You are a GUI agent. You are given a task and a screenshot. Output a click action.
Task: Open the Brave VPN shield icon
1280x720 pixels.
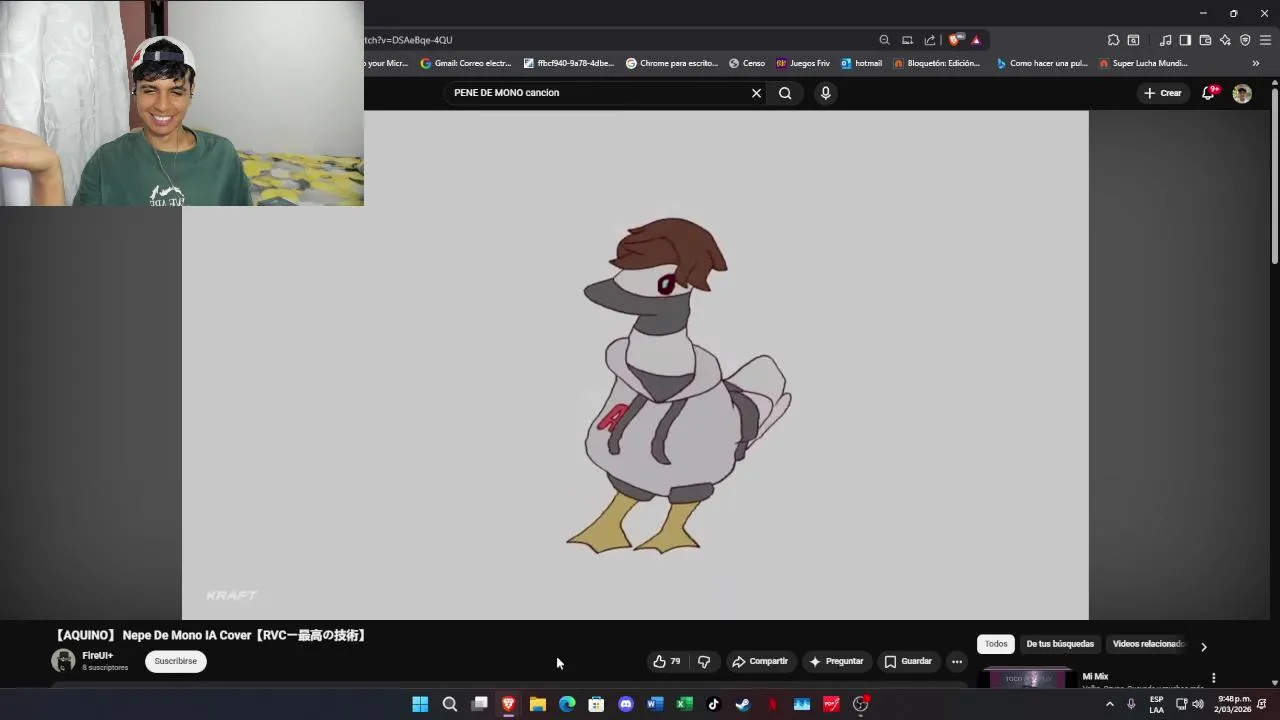coord(1245,40)
